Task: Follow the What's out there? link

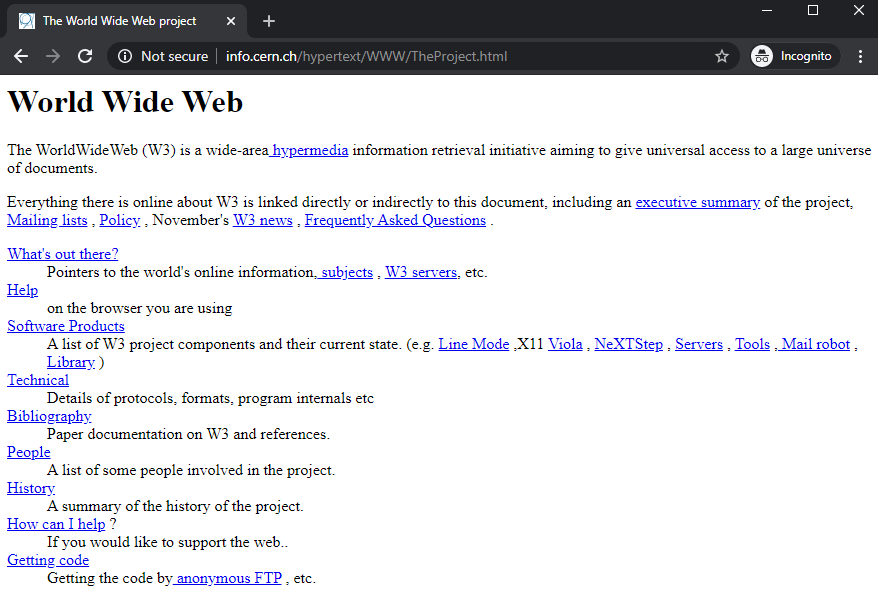Action: point(63,254)
